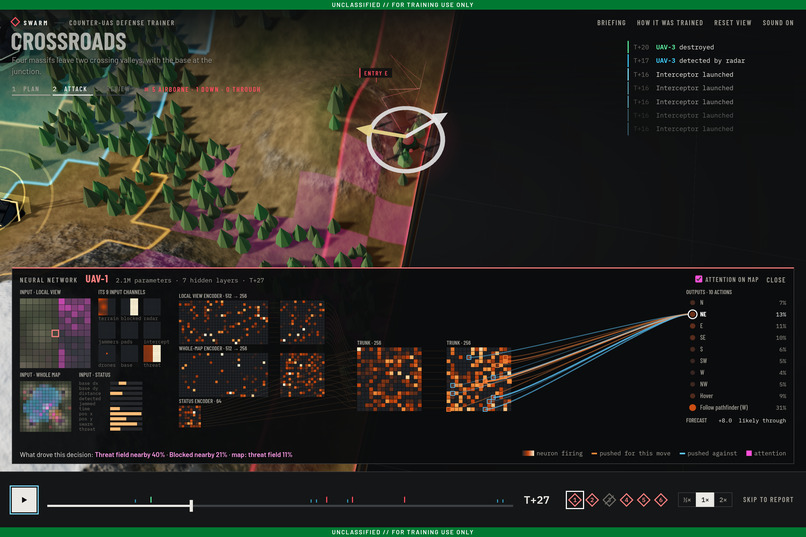Select drone 2 diamond icon

coord(592,499)
